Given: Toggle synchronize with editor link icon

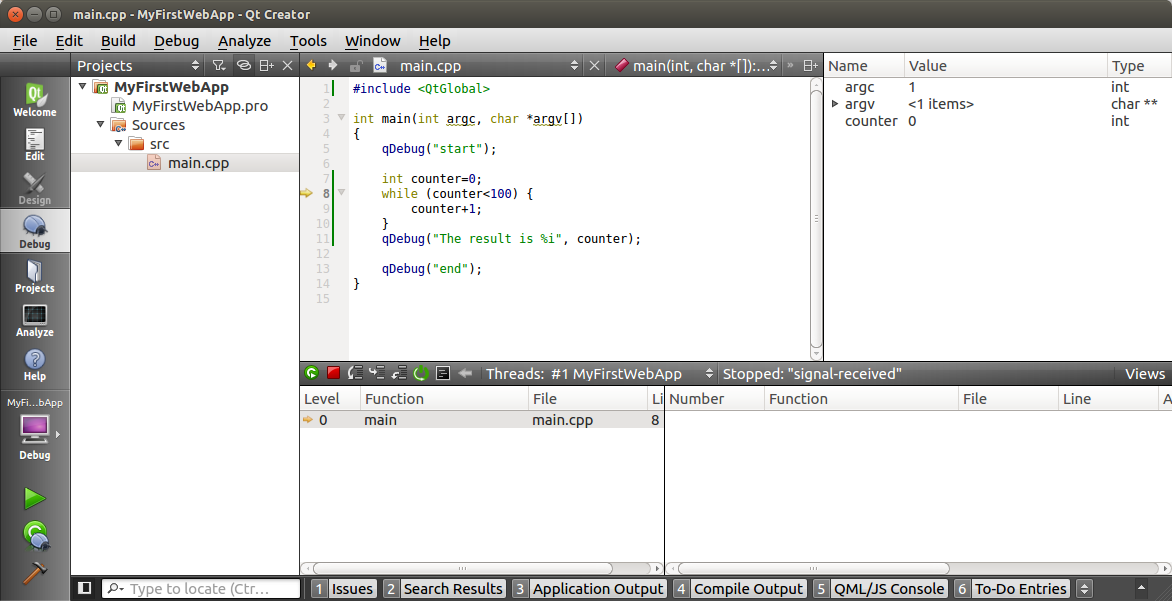Looking at the screenshot, I should tap(243, 66).
